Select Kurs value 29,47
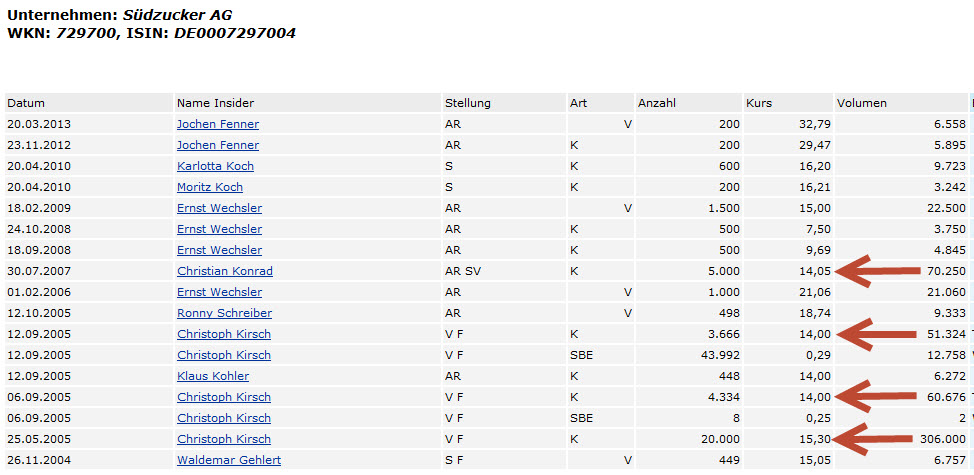The height and width of the screenshot is (475, 974). click(814, 145)
